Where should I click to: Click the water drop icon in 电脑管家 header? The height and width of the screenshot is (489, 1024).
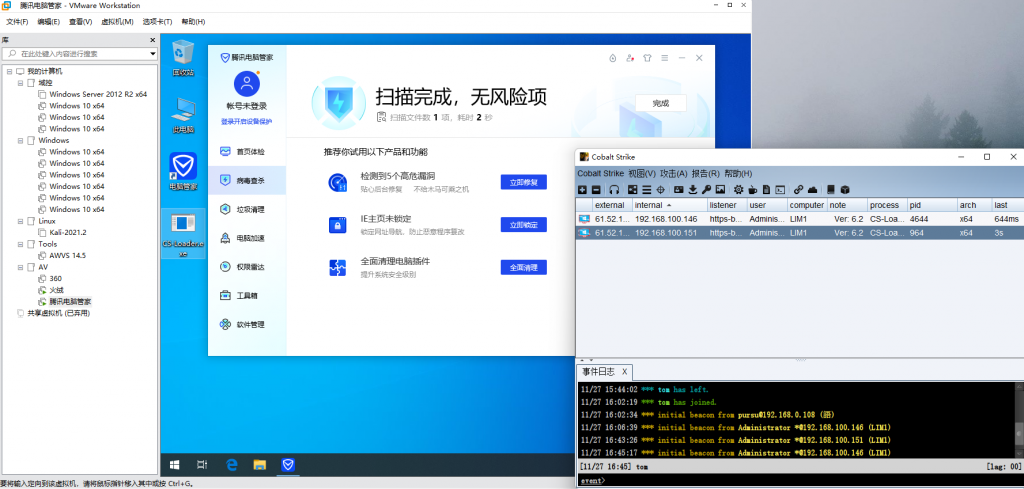pyautogui.click(x=613, y=58)
